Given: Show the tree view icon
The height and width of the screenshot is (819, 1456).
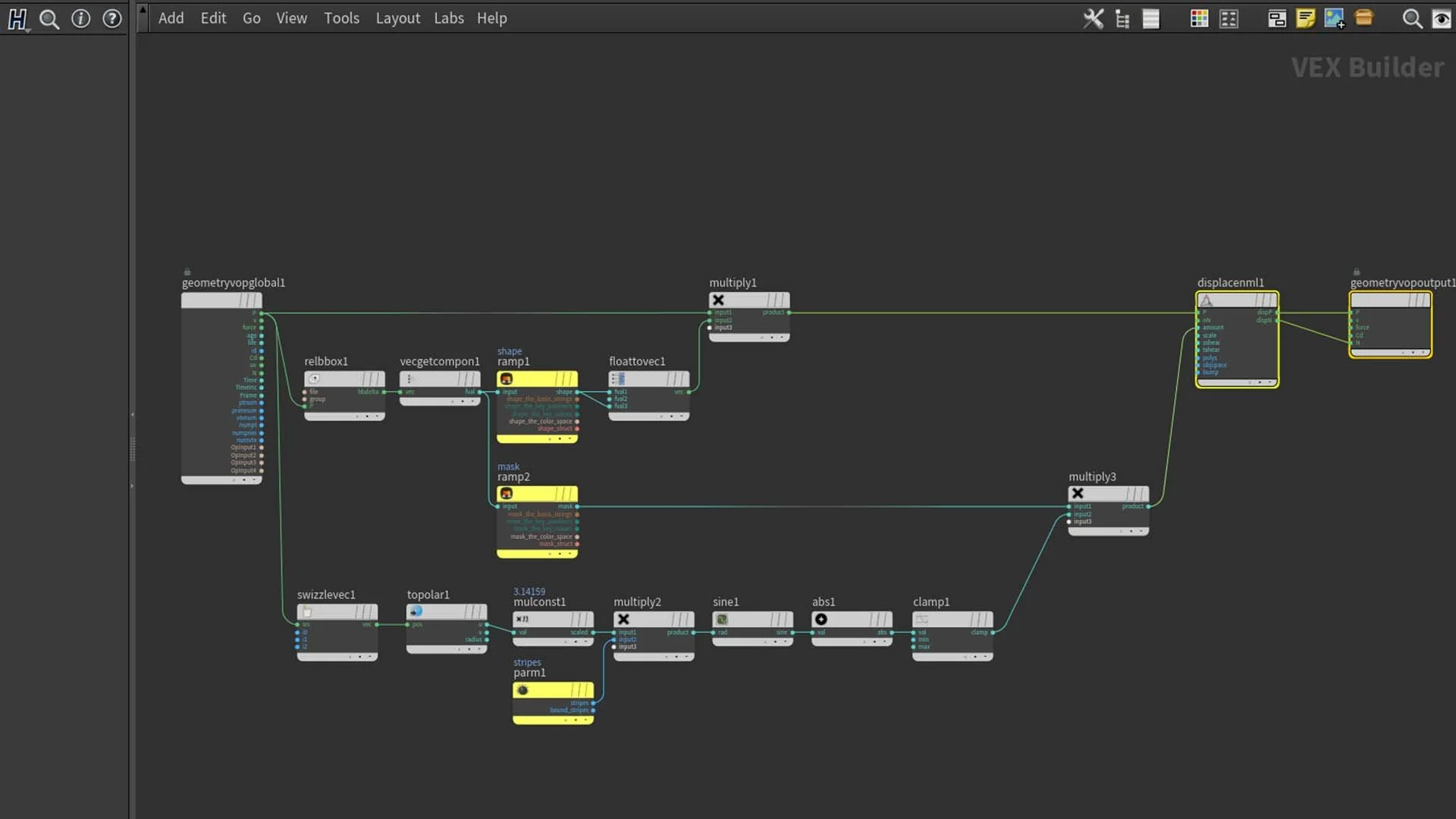Looking at the screenshot, I should 1122,19.
